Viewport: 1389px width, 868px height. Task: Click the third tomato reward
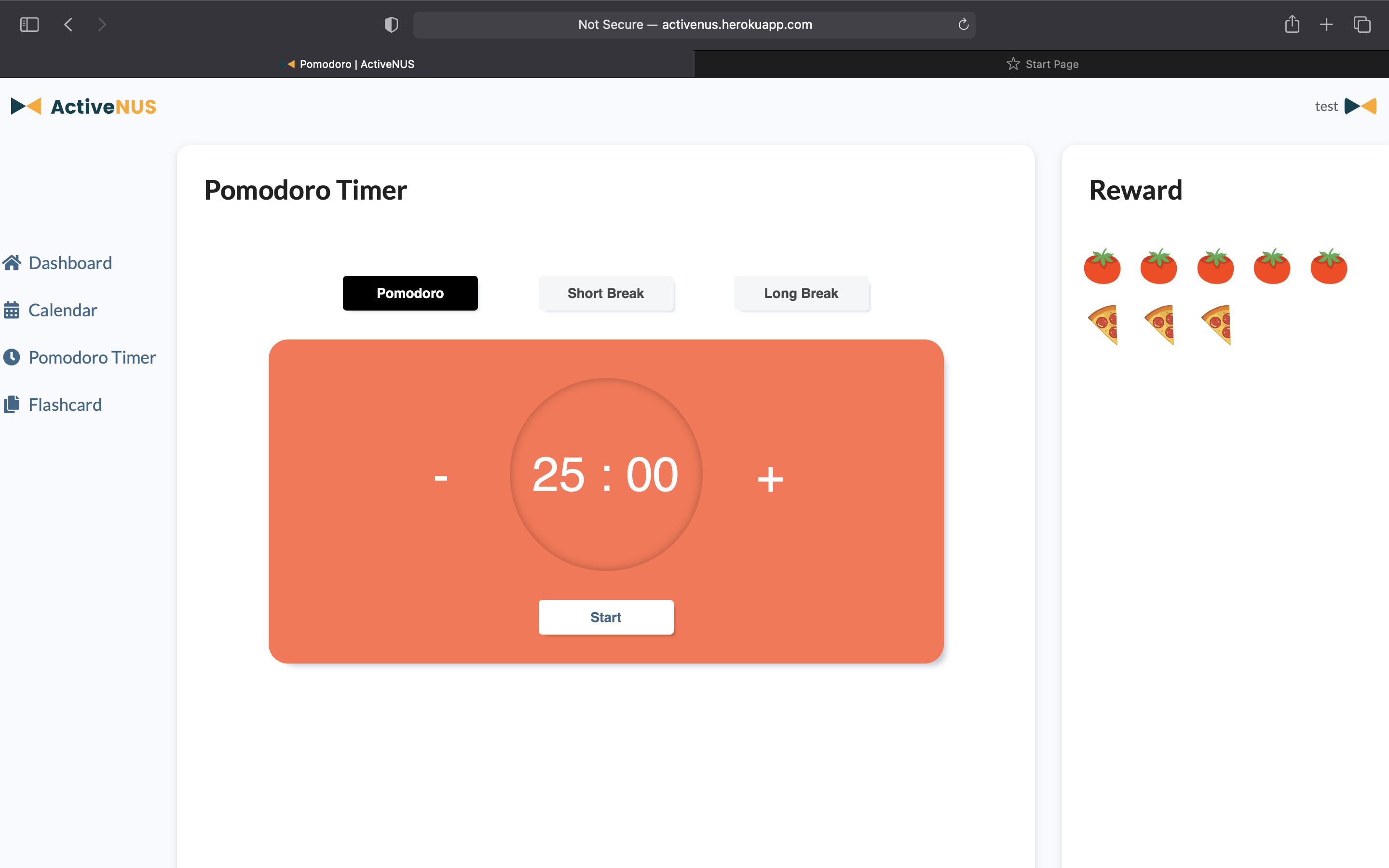click(x=1215, y=266)
